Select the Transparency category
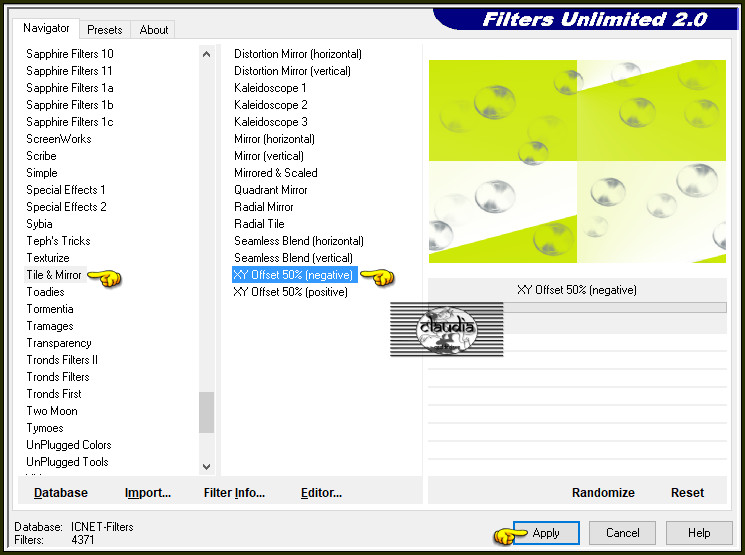The height and width of the screenshot is (555, 745). coord(59,343)
